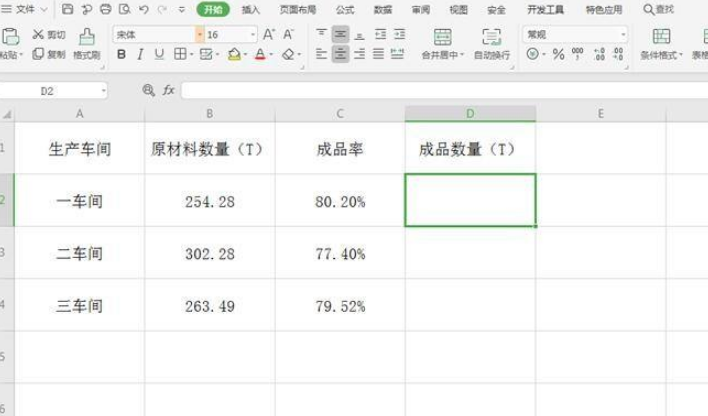This screenshot has height=416, width=708.
Task: Select cell containing 254.28
Action: click(x=210, y=201)
